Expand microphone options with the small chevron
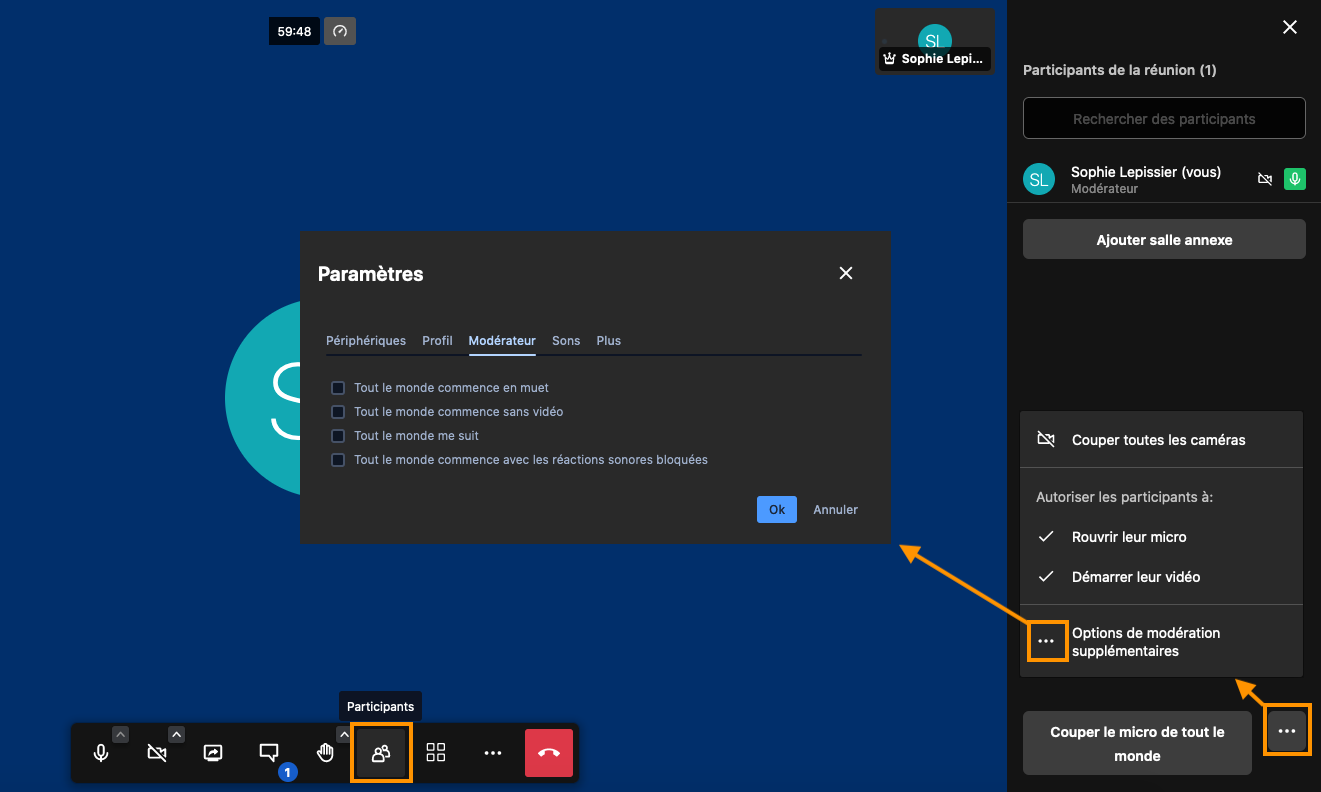Viewport: 1321px width, 792px height. 120,735
